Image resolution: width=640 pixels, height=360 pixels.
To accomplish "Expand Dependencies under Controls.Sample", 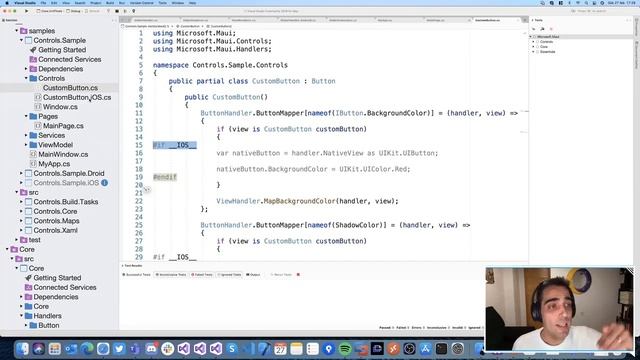I will coord(26,69).
